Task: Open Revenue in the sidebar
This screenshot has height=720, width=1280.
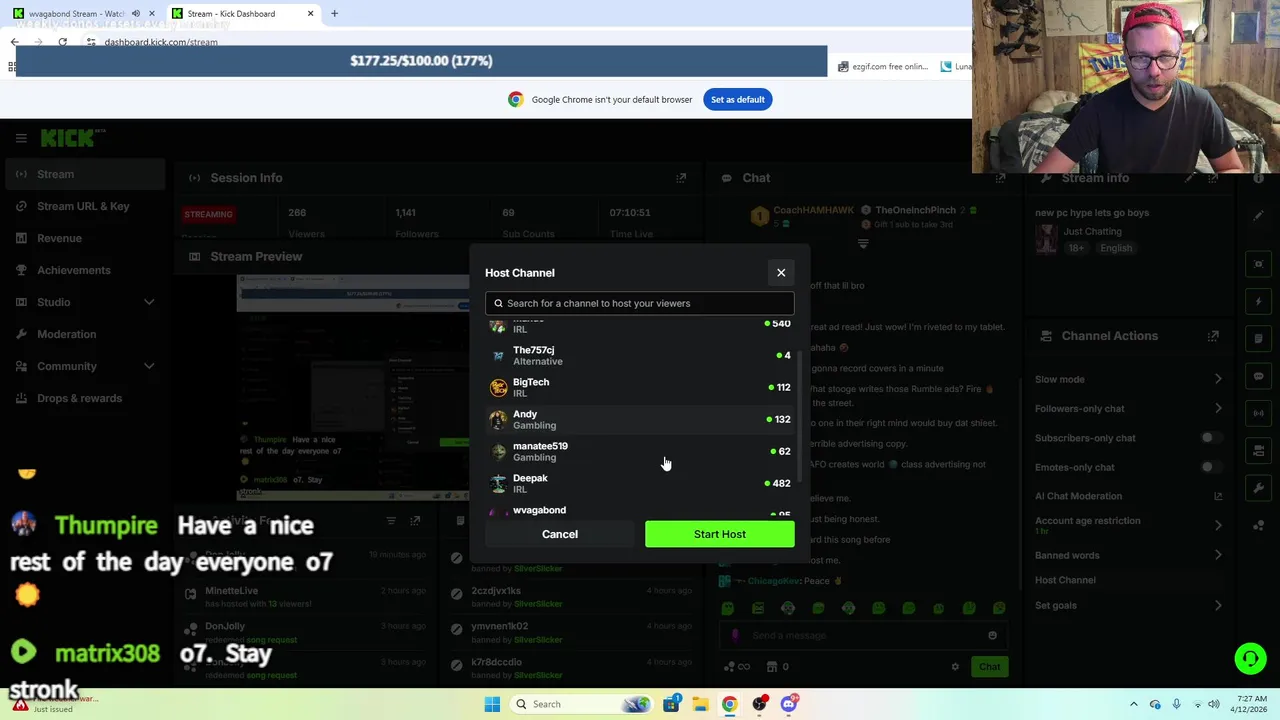Action: click(x=83, y=238)
